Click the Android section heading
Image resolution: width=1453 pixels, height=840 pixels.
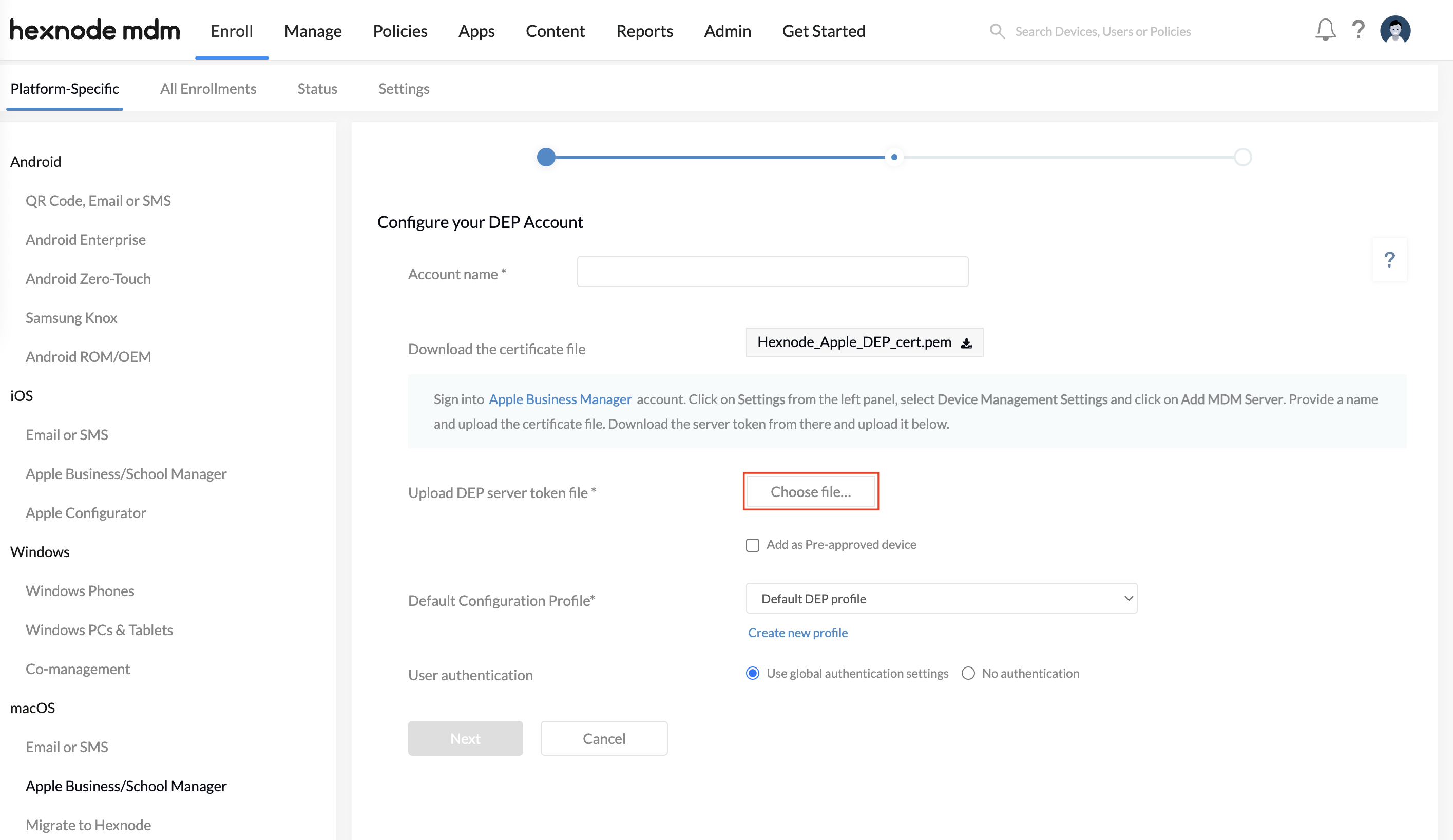35,161
